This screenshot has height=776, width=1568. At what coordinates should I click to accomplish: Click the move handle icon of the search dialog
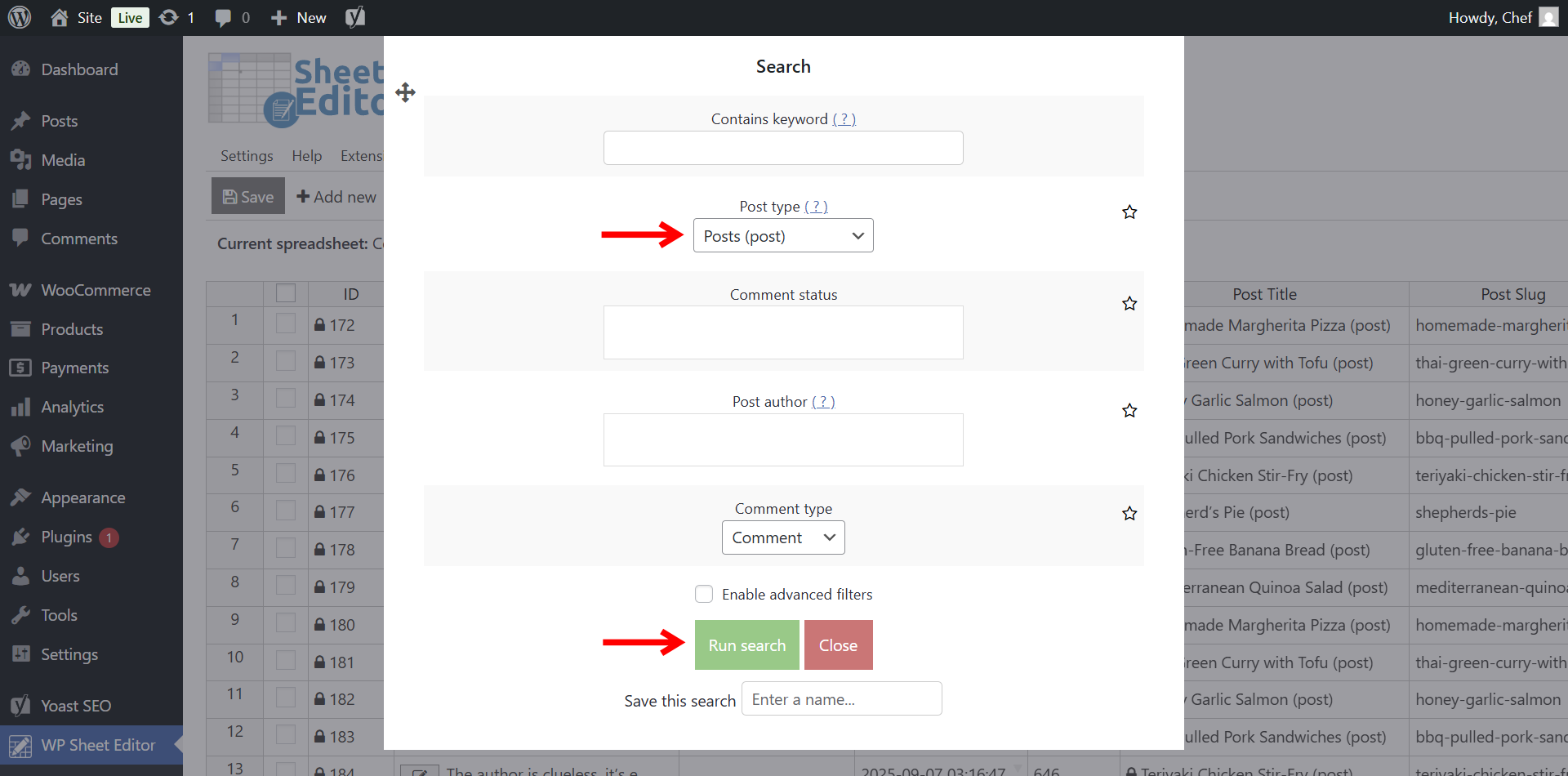tap(405, 92)
